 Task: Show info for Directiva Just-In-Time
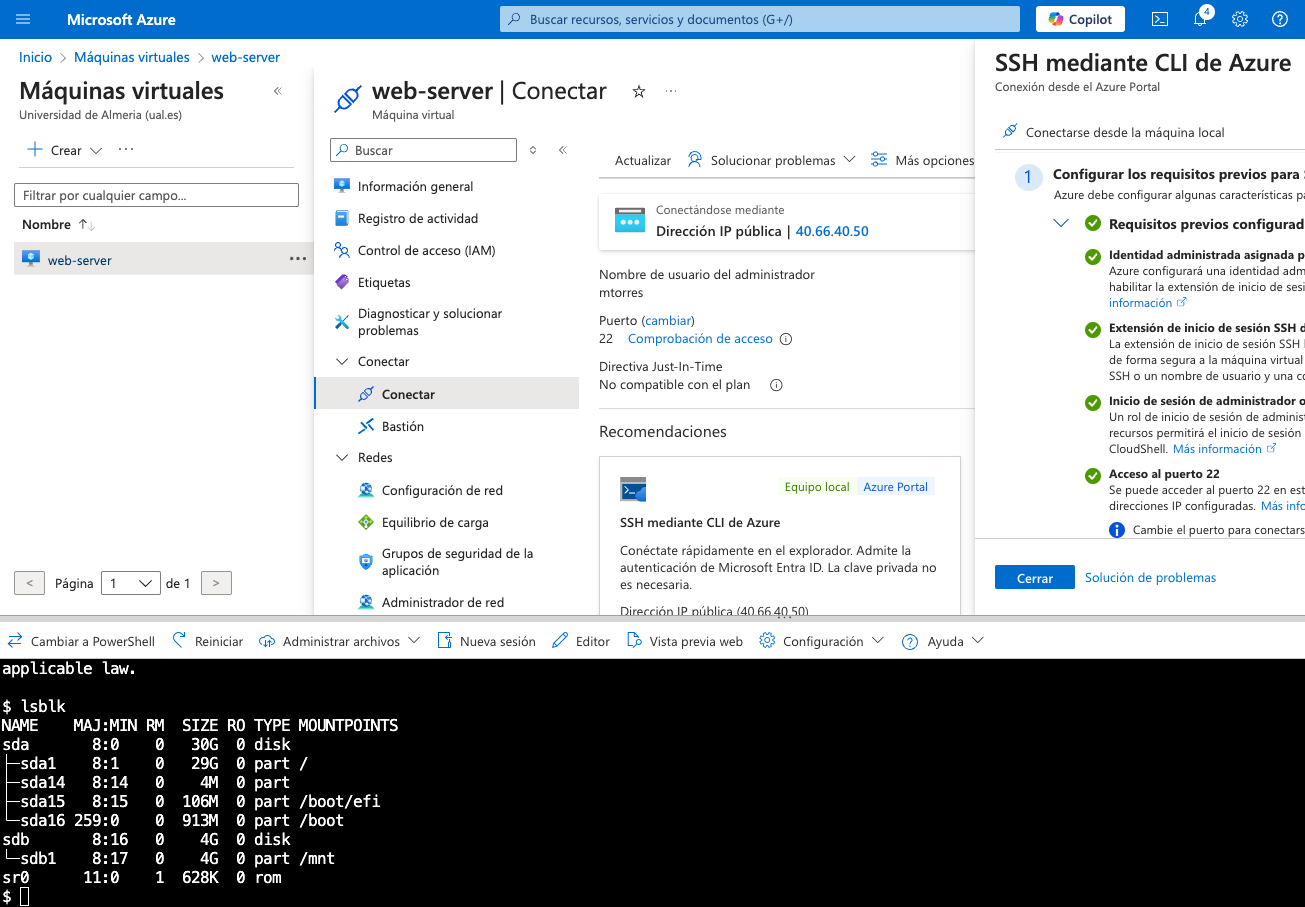[776, 385]
